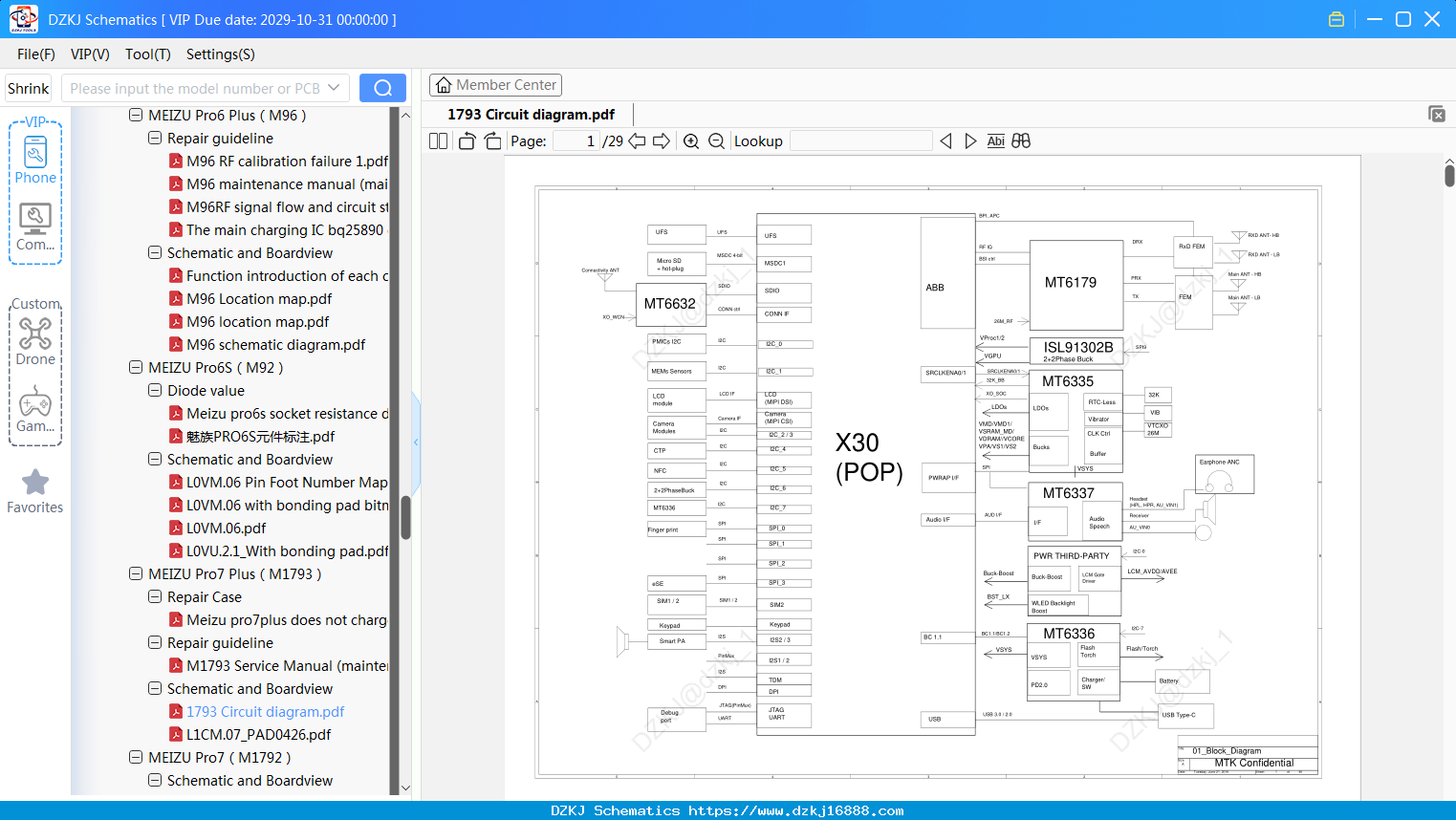Collapse the Repair guideline folder under M1793
The width and height of the screenshot is (1456, 820).
[155, 642]
